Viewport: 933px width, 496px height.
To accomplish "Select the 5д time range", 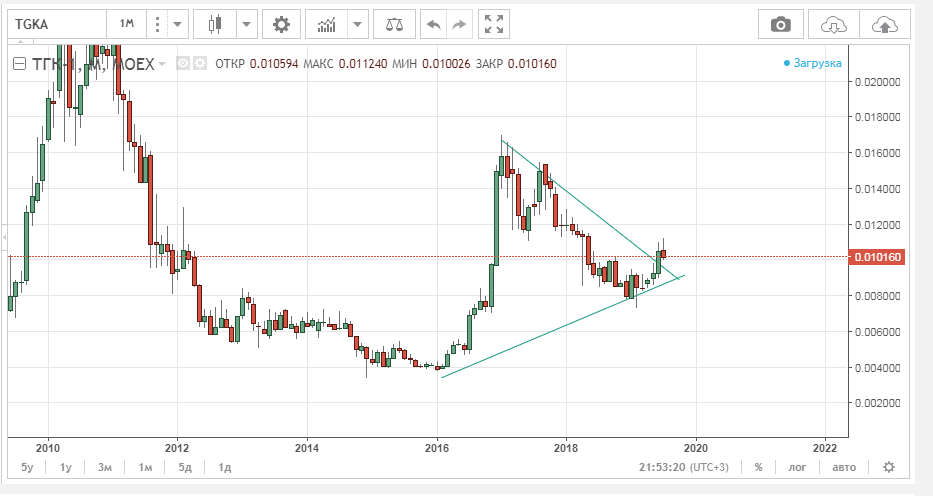I will click(185, 467).
